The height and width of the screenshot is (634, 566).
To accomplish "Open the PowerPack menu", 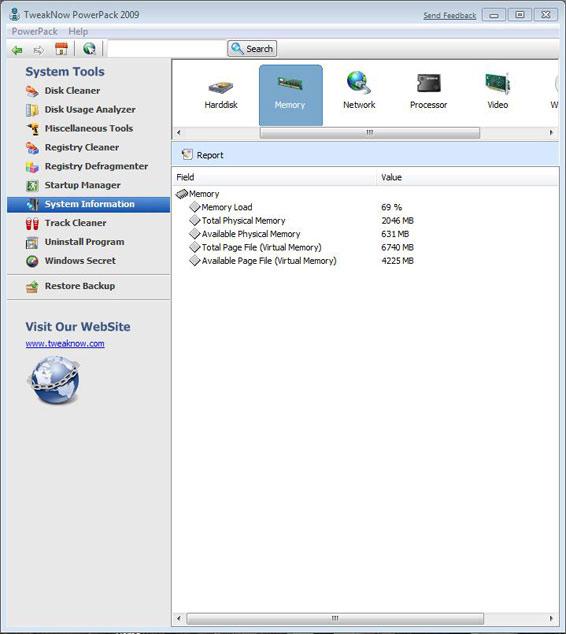I will click(x=34, y=32).
